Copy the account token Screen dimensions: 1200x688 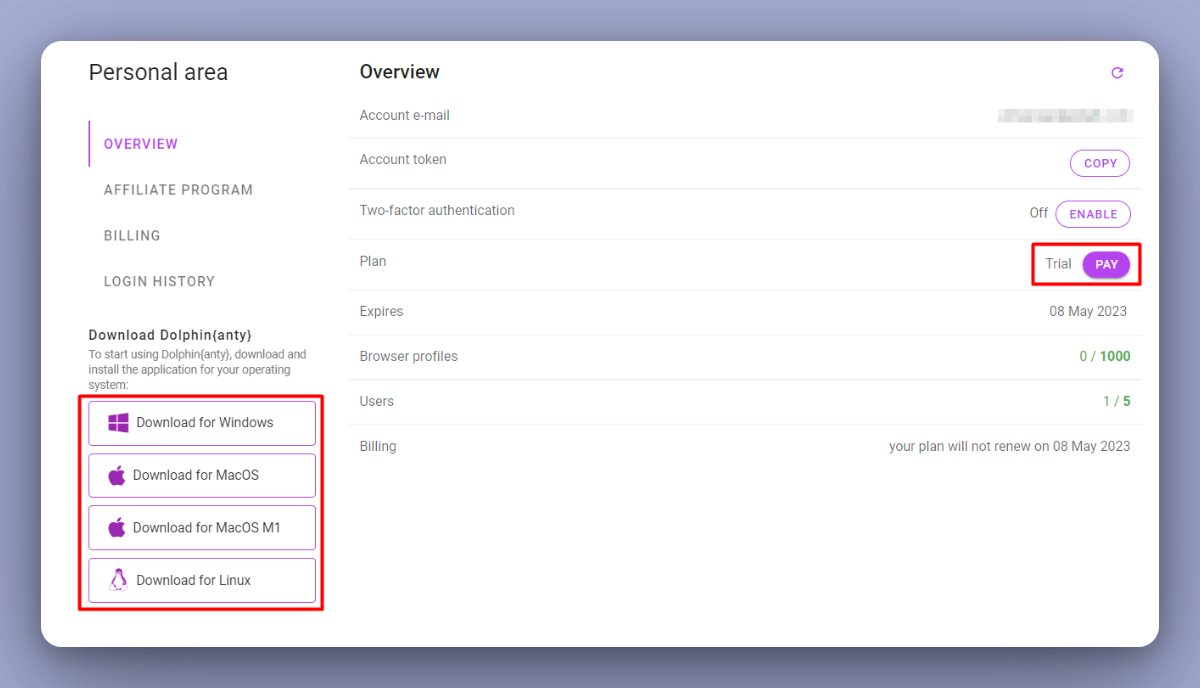click(x=1100, y=163)
